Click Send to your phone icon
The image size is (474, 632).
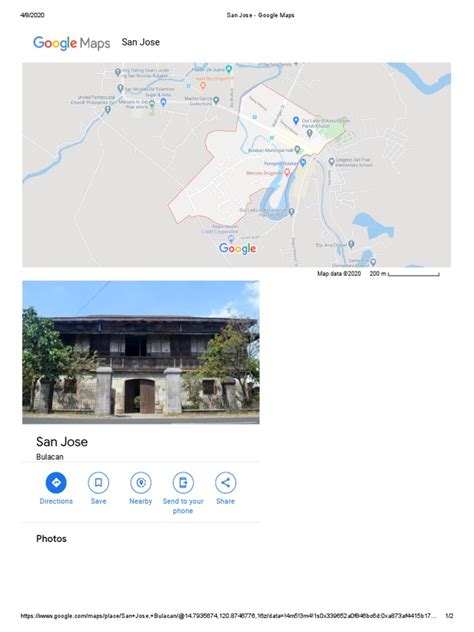coord(183,482)
